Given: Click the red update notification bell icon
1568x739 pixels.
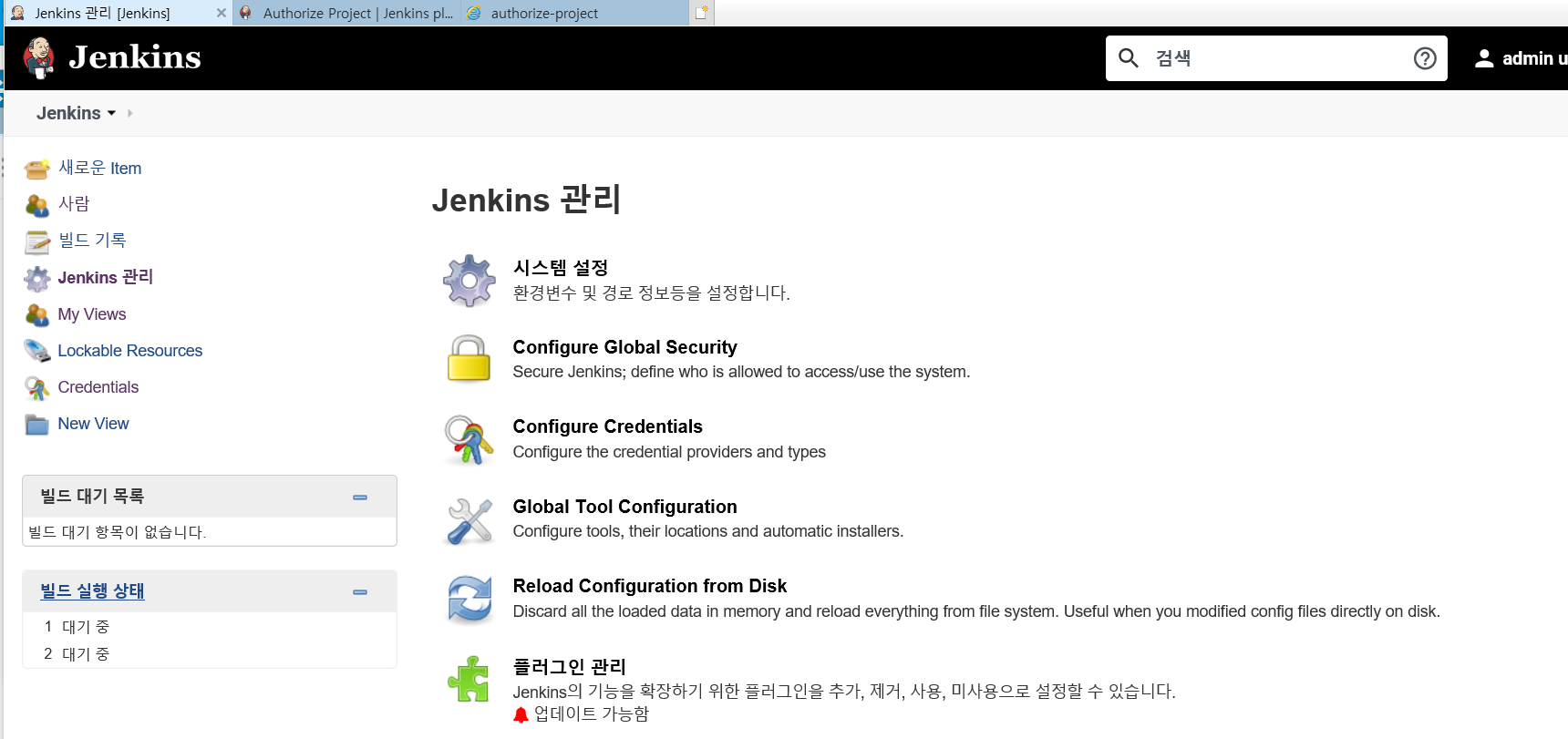Looking at the screenshot, I should [521, 715].
